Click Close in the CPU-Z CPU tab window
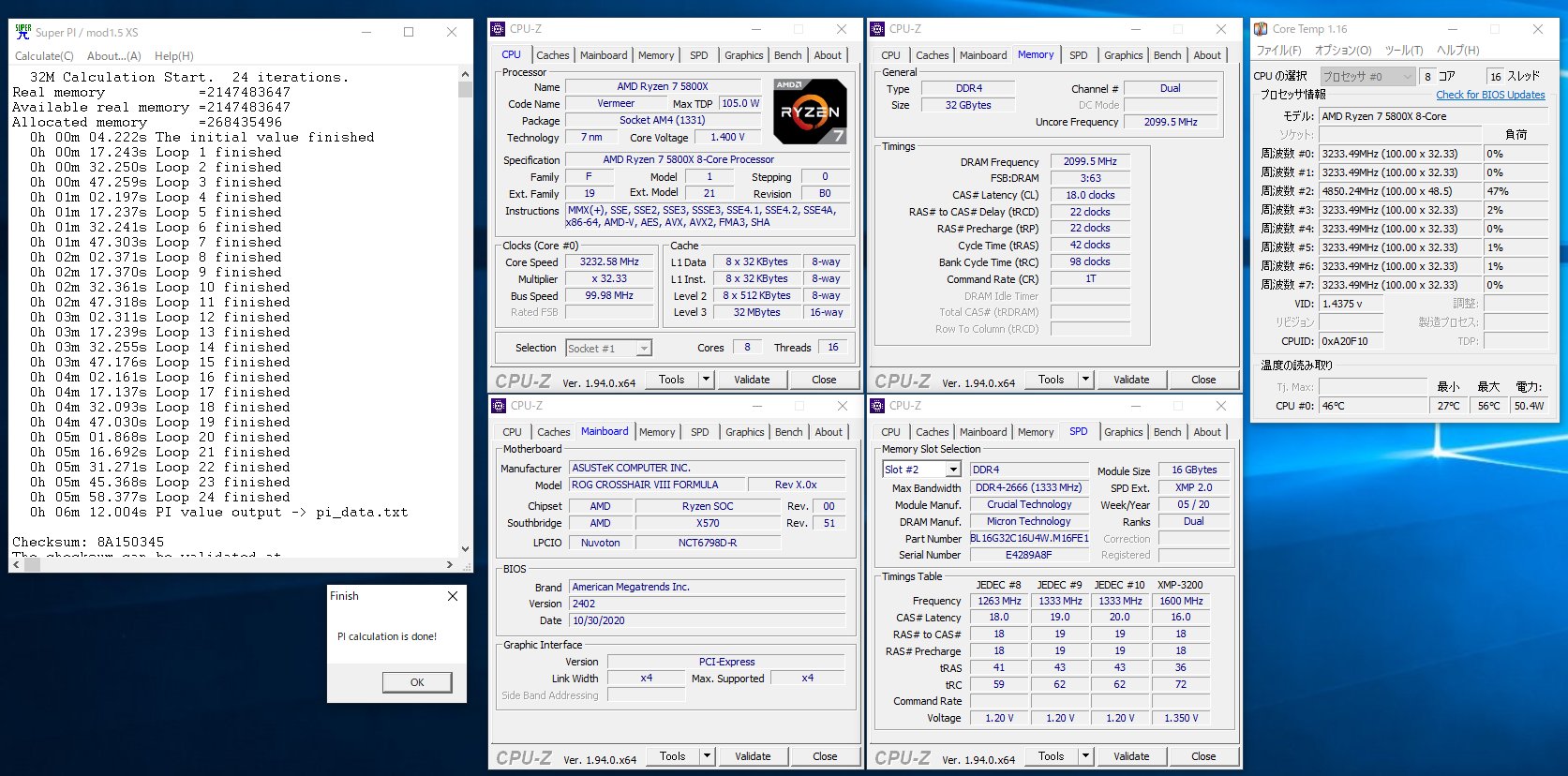The image size is (1568, 776). [825, 380]
